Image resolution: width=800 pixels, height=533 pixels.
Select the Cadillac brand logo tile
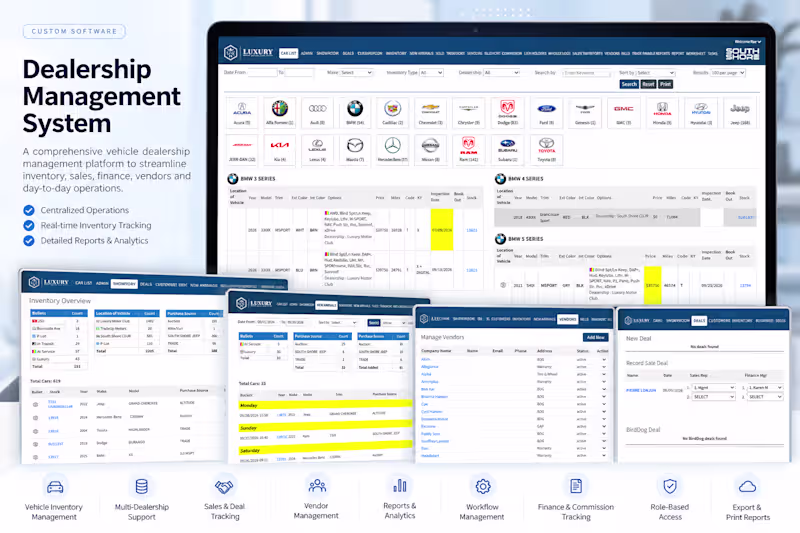(393, 113)
